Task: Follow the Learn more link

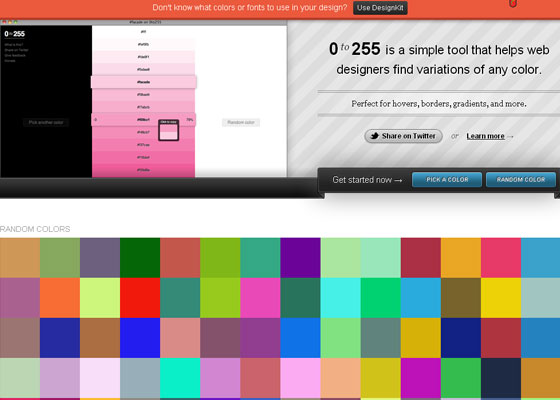Action: coord(485,136)
